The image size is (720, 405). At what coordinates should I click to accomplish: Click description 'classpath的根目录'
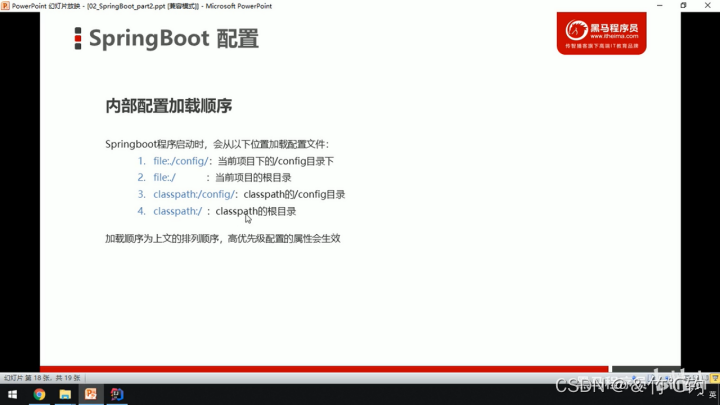point(256,211)
